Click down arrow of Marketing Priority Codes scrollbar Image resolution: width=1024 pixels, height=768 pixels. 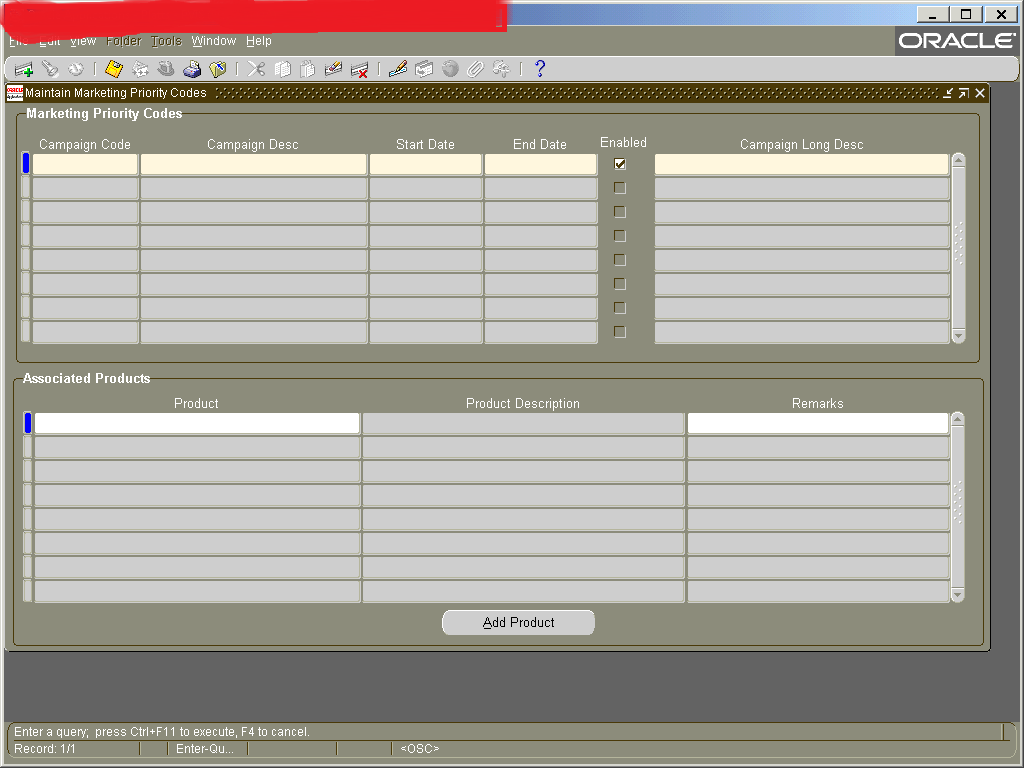[959, 337]
